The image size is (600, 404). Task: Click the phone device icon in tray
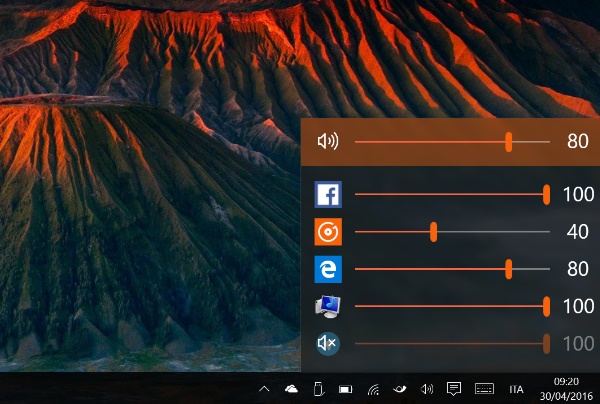point(318,389)
